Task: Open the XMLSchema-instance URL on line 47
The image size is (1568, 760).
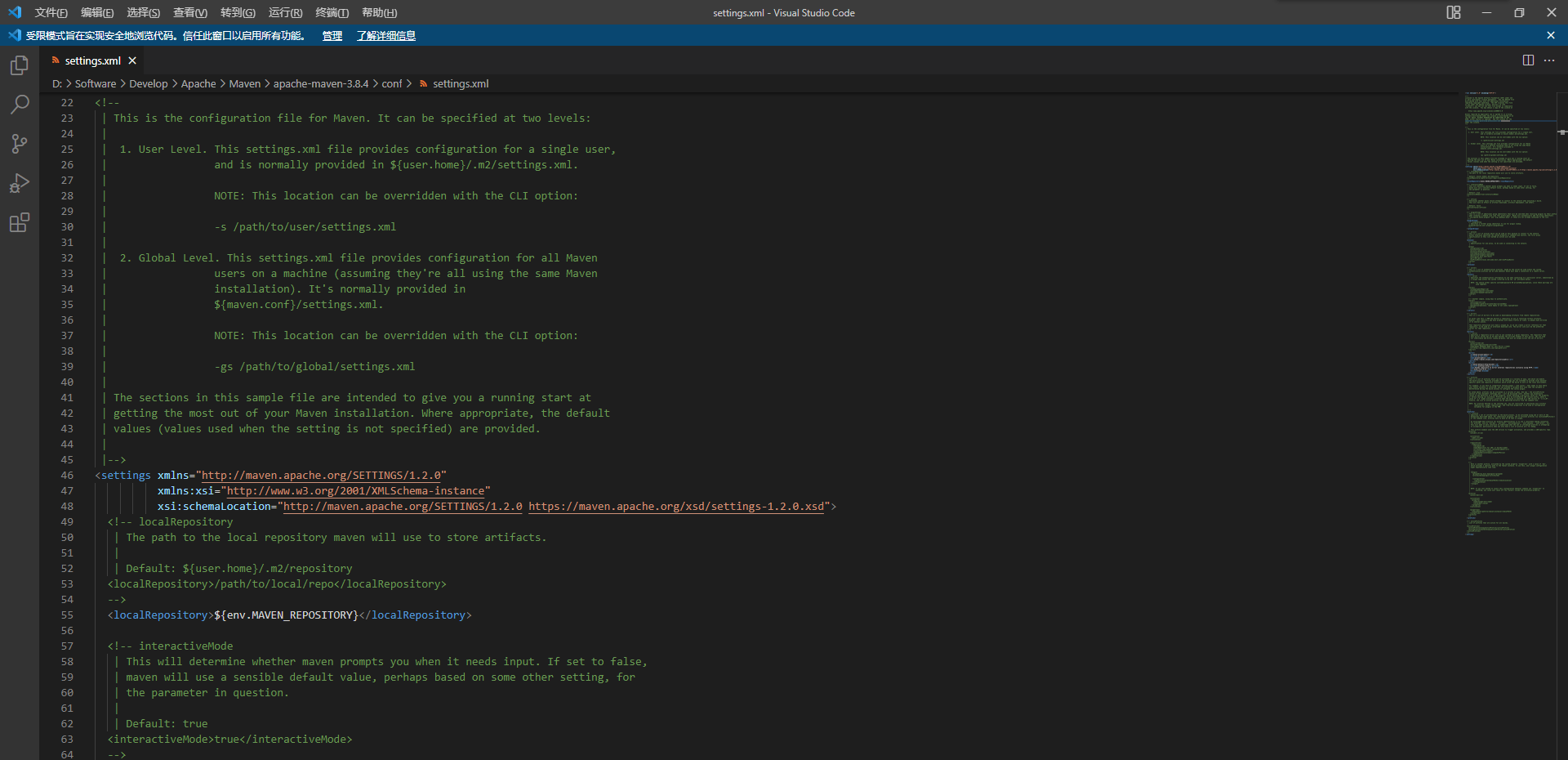Action: (x=355, y=491)
